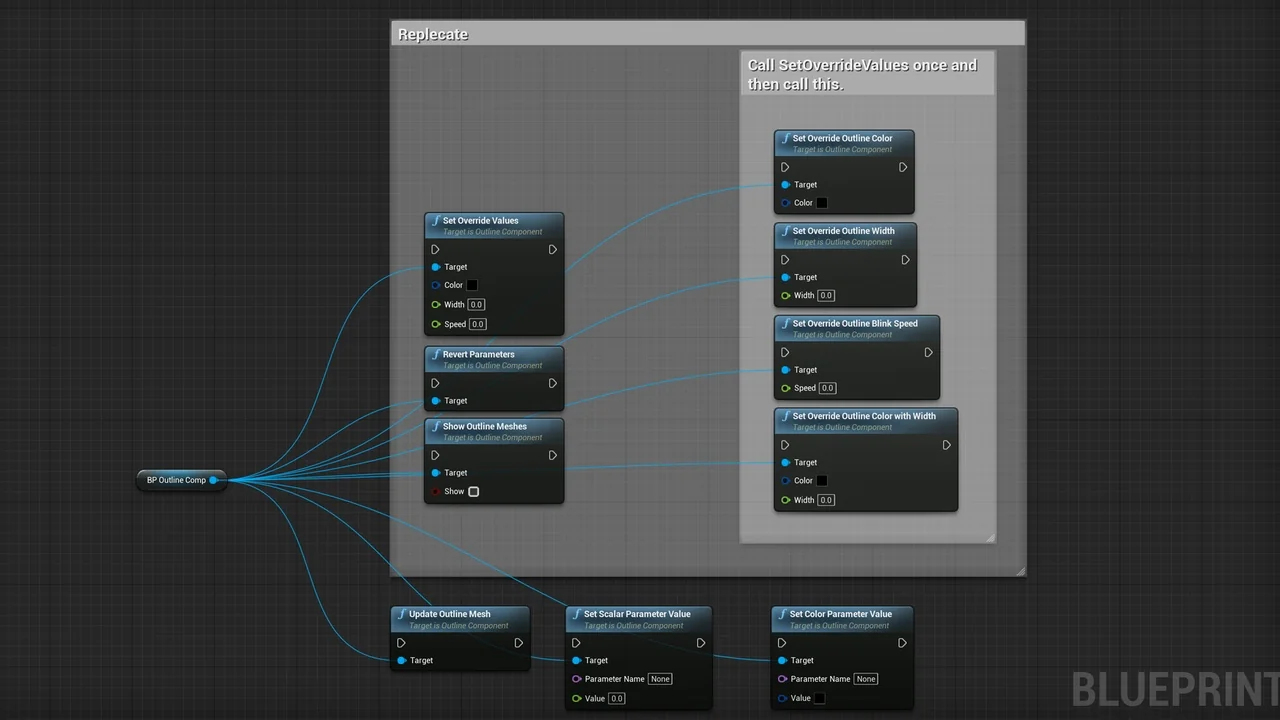The image size is (1280, 720).
Task: Toggle the Show checkbox on Show Outline Meshes
Action: click(x=473, y=491)
